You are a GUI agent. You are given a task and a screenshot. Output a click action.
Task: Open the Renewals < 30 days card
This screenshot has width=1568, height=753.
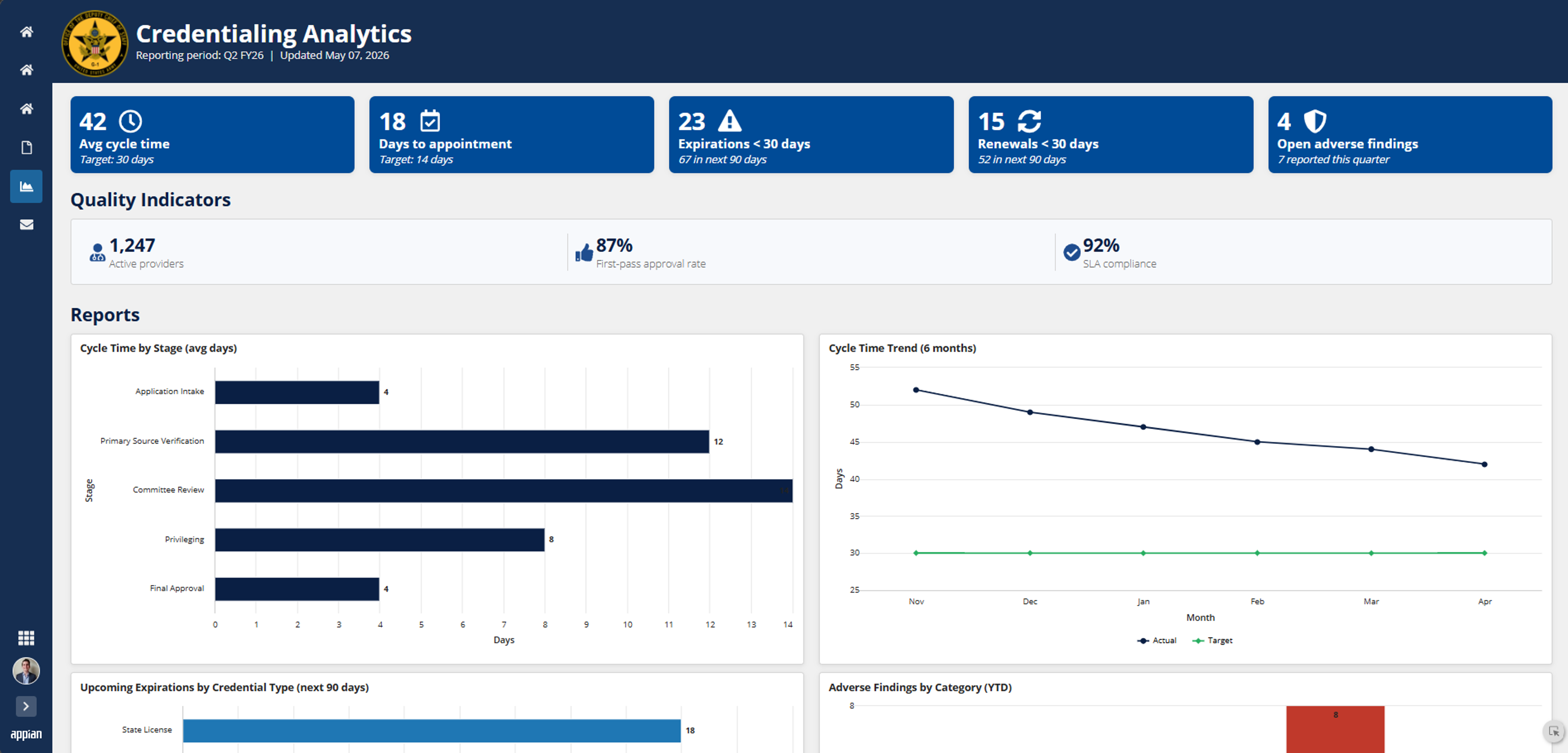(x=1111, y=134)
